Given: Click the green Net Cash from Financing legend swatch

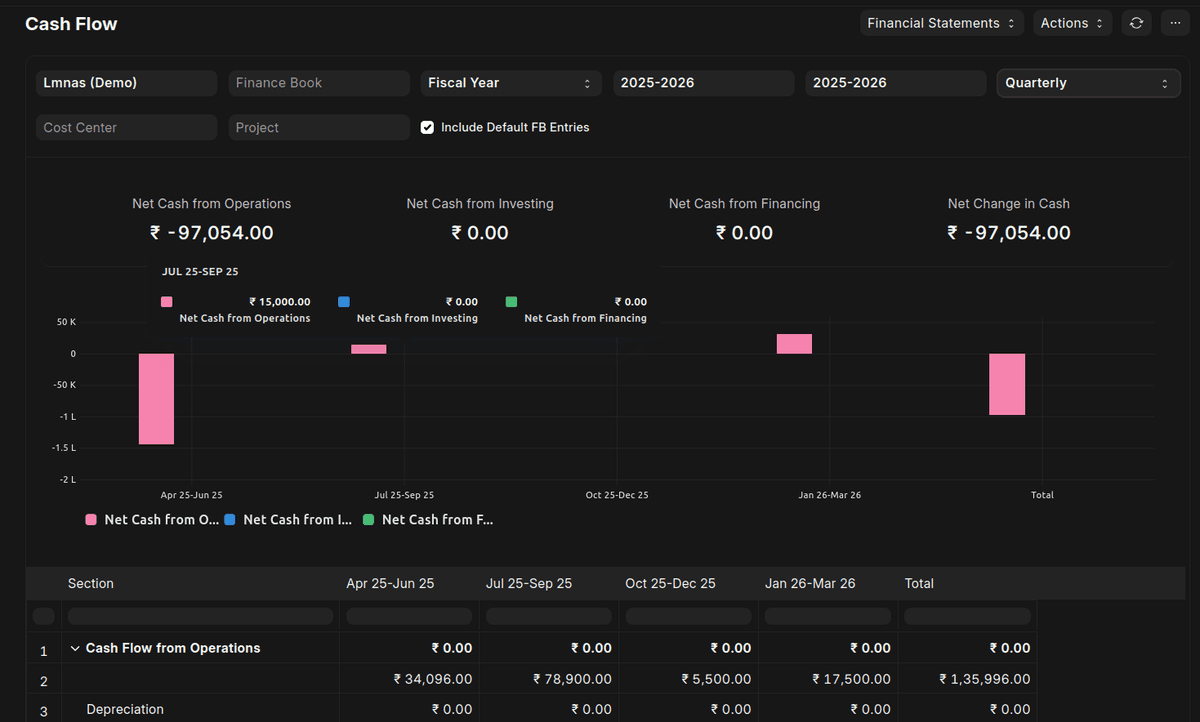Looking at the screenshot, I should click(x=368, y=520).
